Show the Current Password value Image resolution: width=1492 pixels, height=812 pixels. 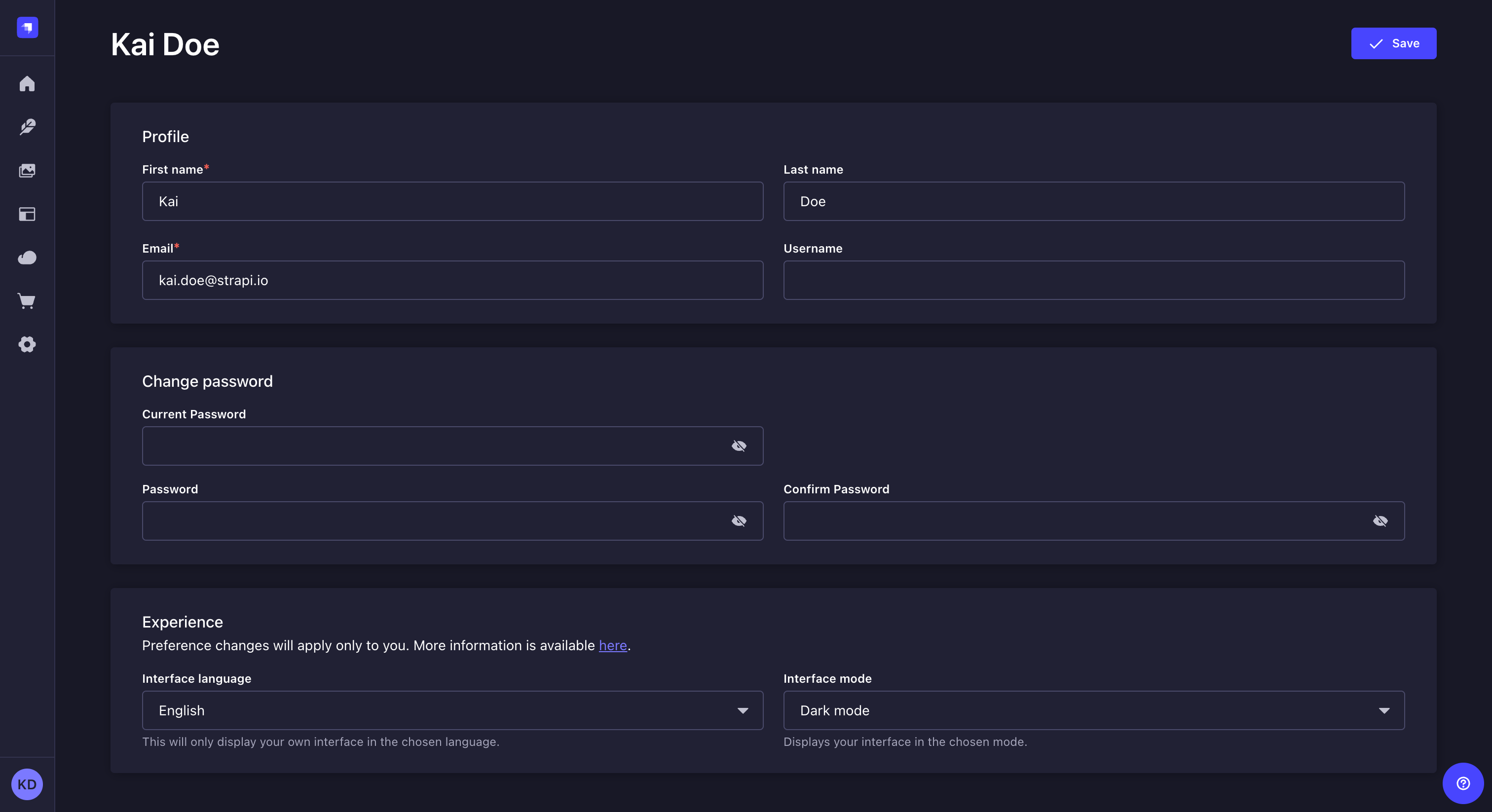(x=740, y=446)
